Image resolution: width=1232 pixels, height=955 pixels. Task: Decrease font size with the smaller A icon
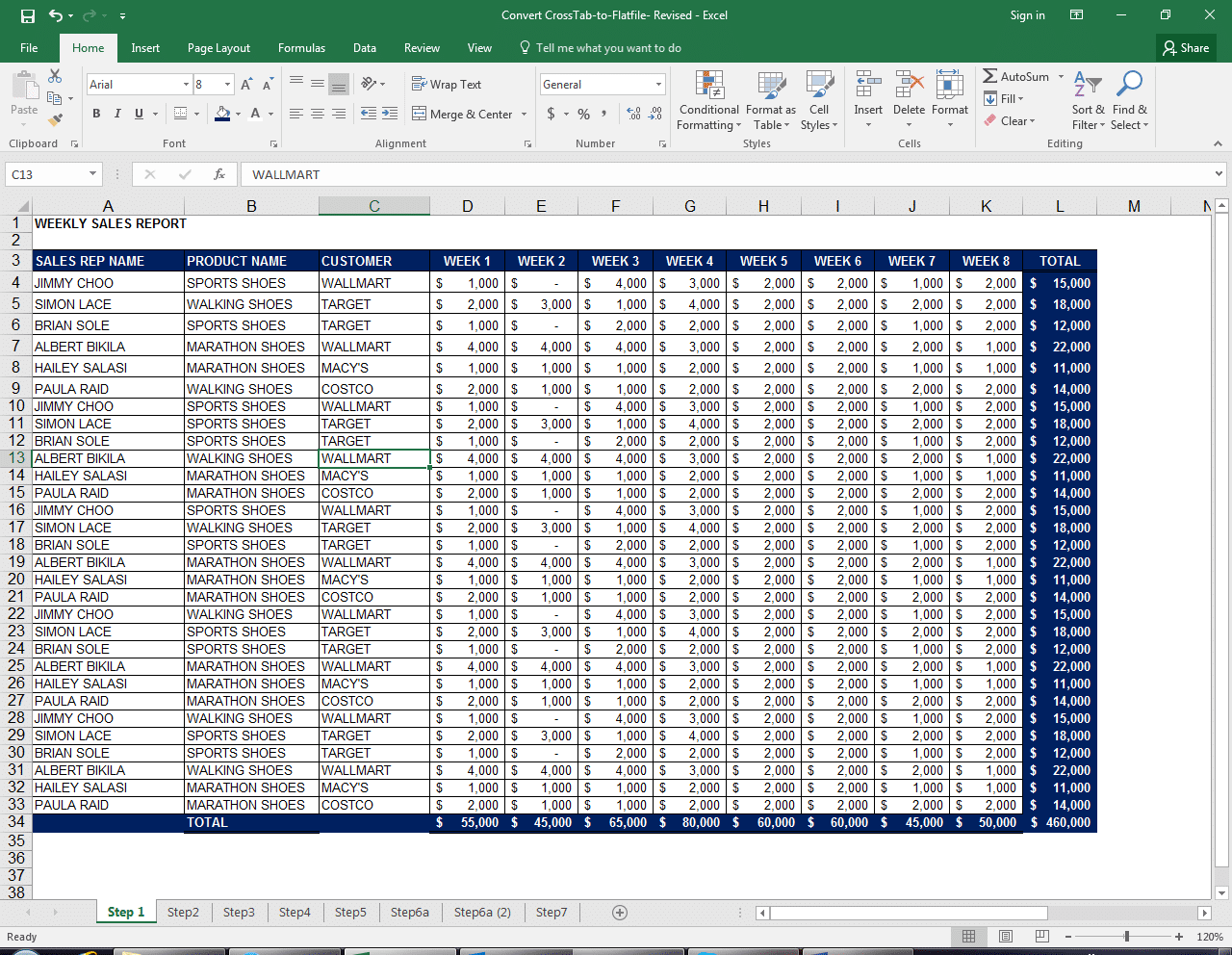(x=268, y=85)
